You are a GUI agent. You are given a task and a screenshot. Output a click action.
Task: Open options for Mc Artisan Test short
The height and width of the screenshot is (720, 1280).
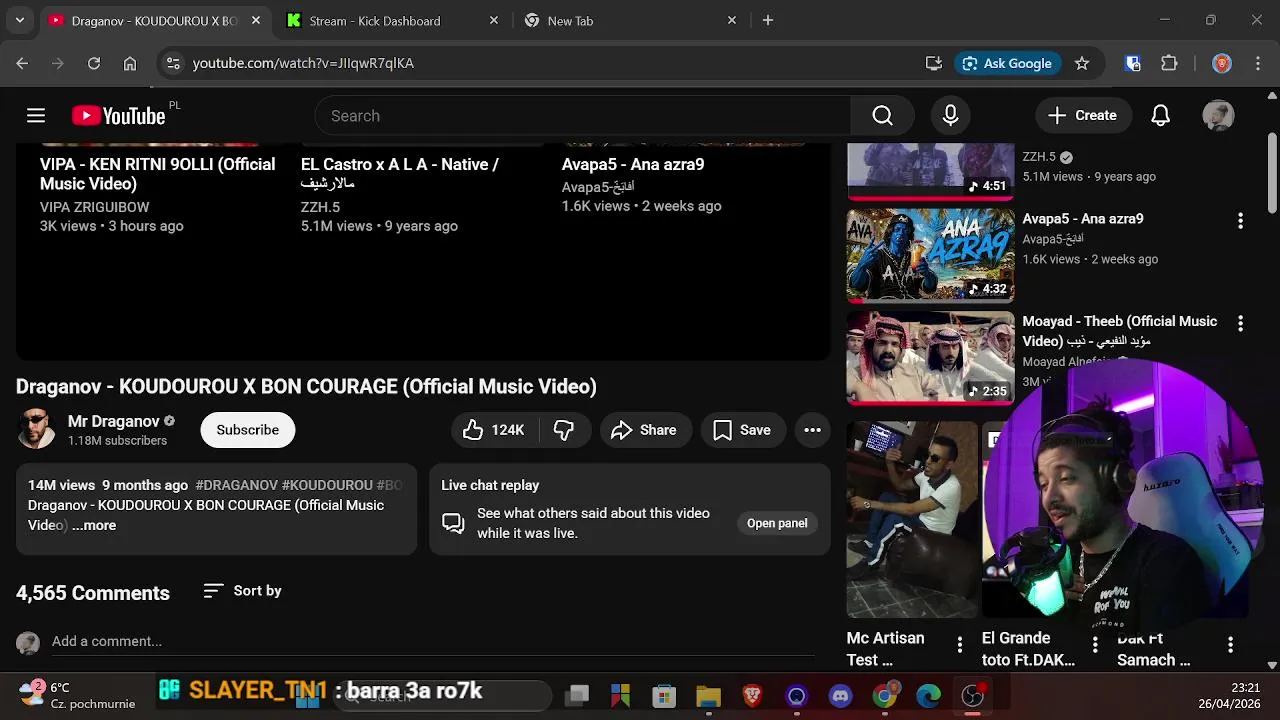(x=959, y=645)
